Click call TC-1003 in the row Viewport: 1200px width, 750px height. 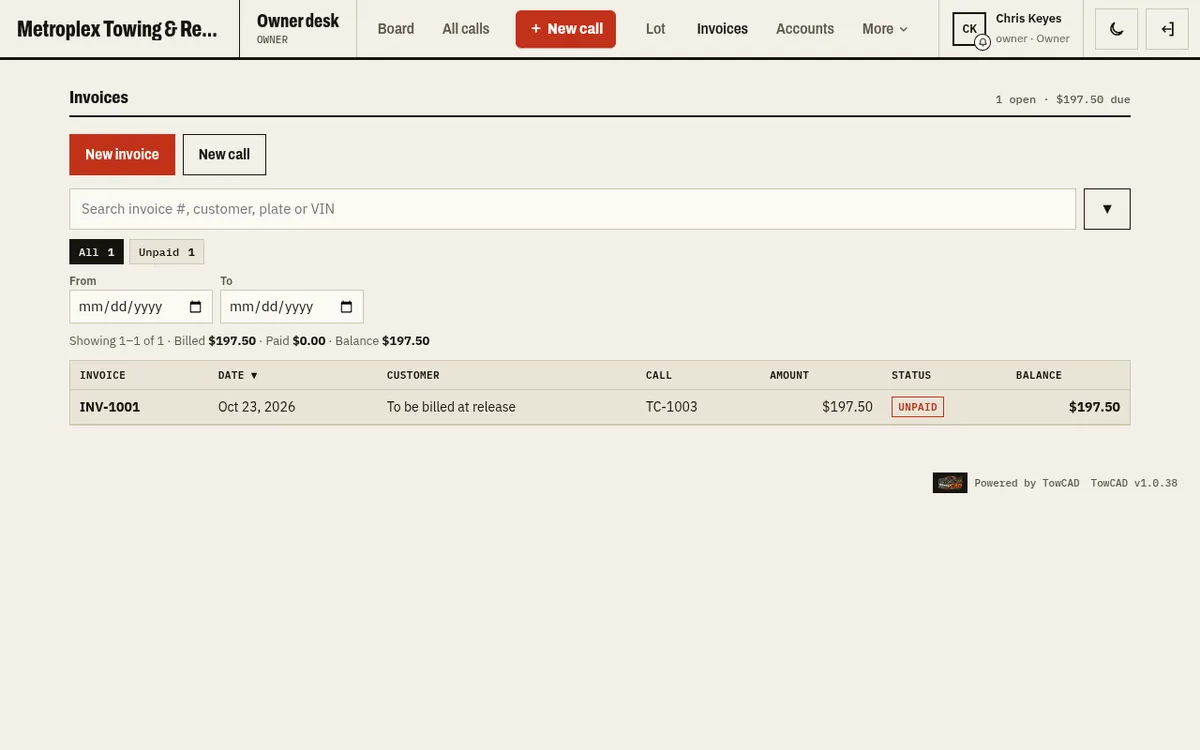coord(672,407)
